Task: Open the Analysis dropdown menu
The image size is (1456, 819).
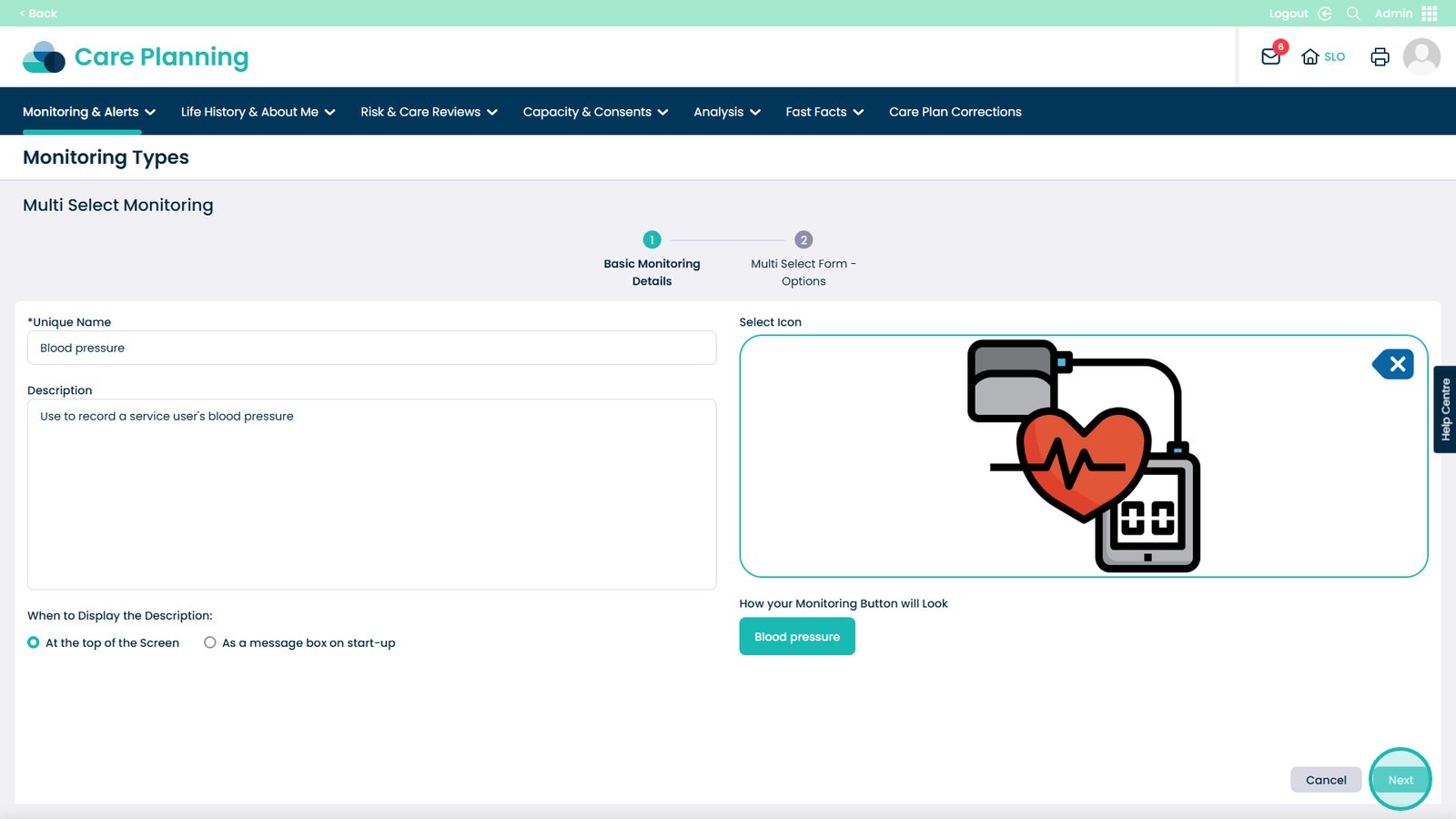Action: tap(726, 112)
